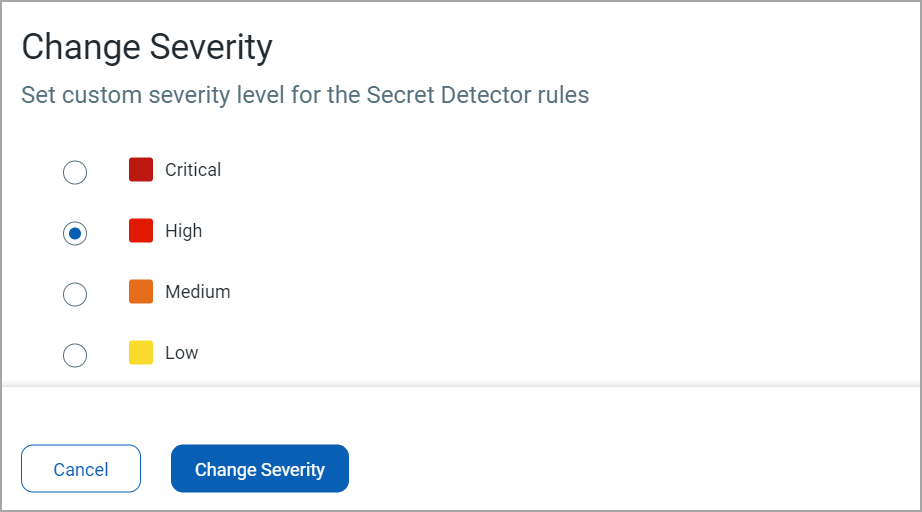Click the orange Medium color square
Screen dimensions: 922x512
click(141, 292)
